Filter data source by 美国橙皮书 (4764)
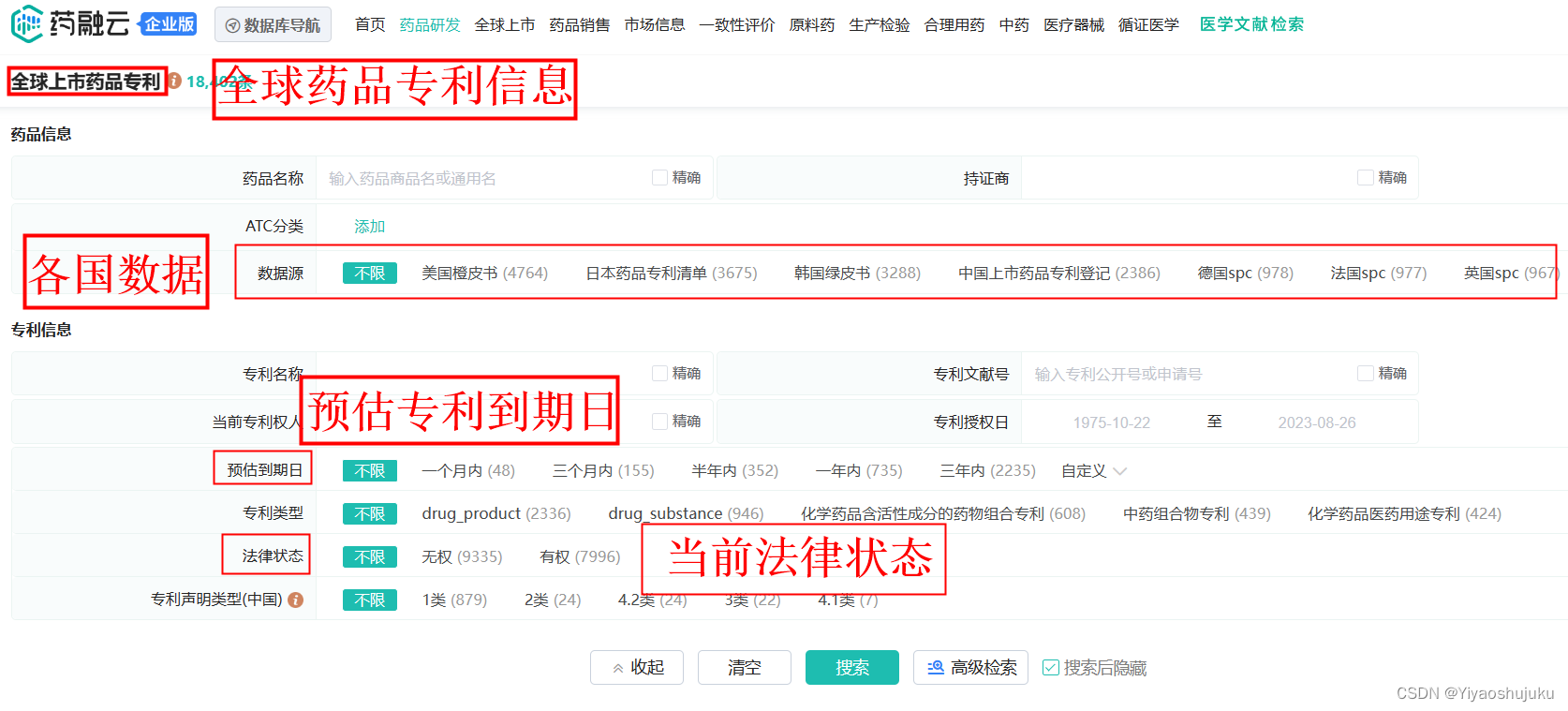The image size is (1568, 711). (x=484, y=273)
